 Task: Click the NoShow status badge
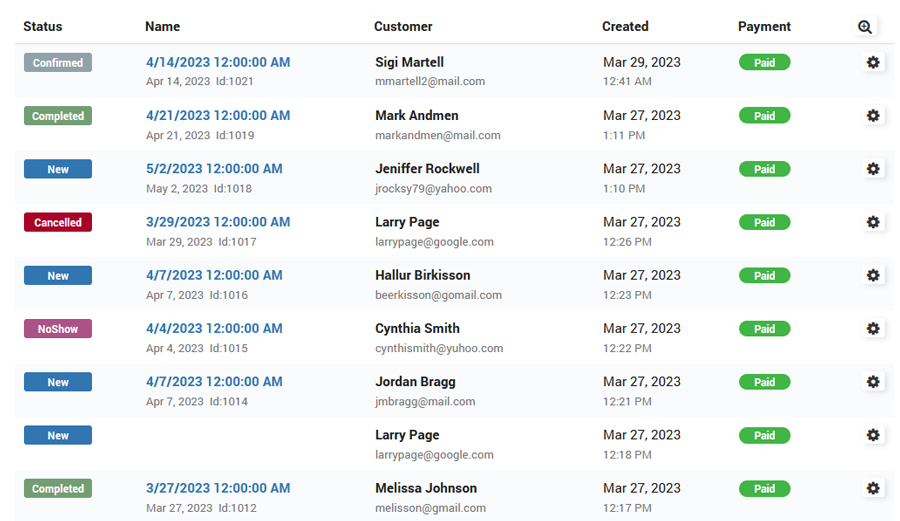coord(58,328)
